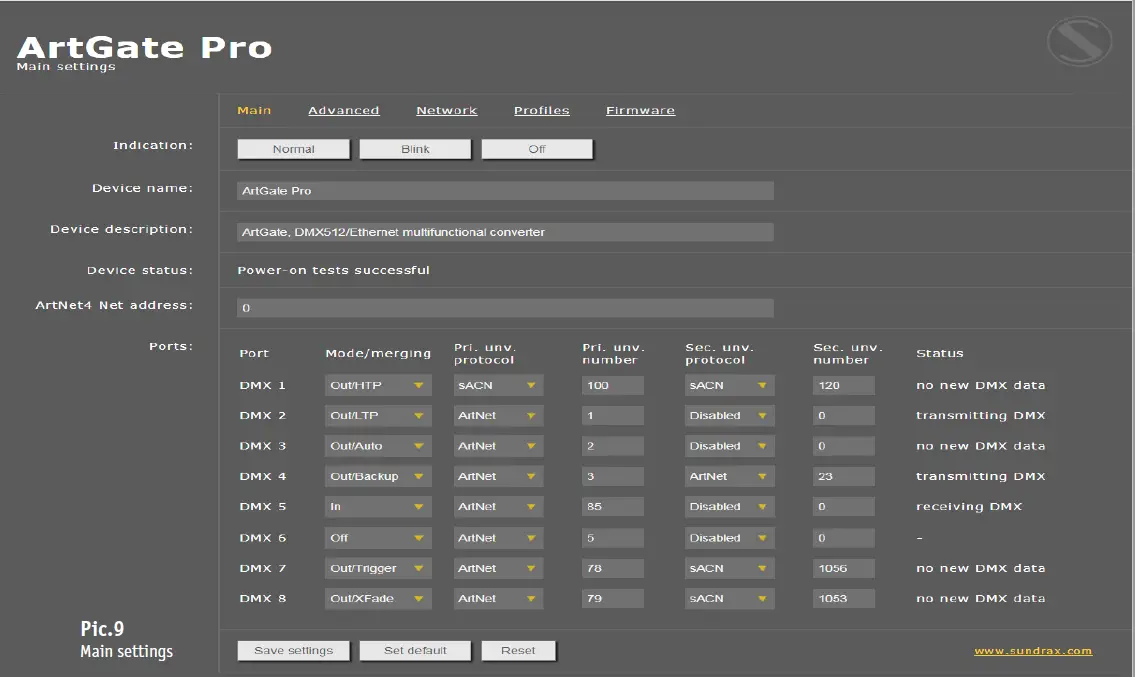Open the Network tab
This screenshot has width=1135, height=677.
(x=446, y=111)
